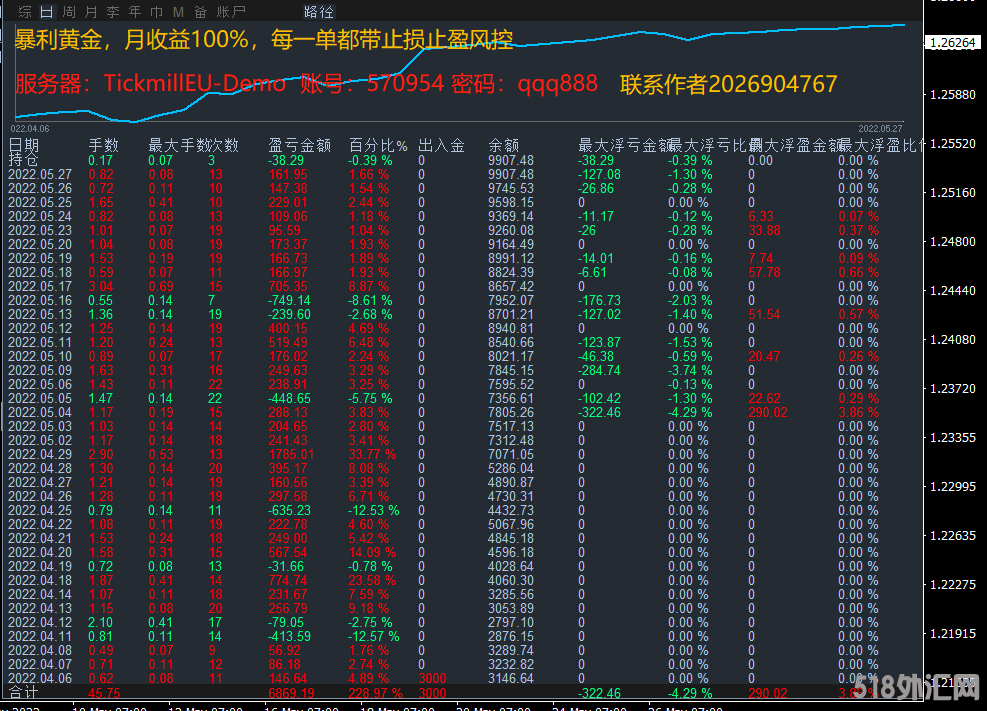Click price axis label 1.24080

(952, 339)
